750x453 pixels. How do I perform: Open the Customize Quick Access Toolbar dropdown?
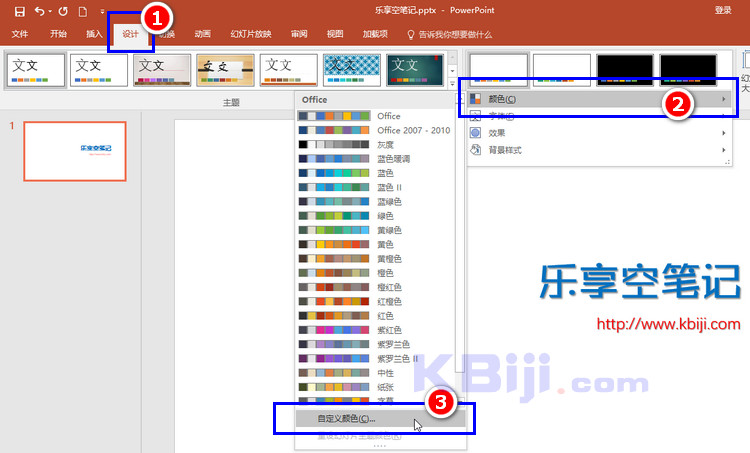[x=102, y=11]
